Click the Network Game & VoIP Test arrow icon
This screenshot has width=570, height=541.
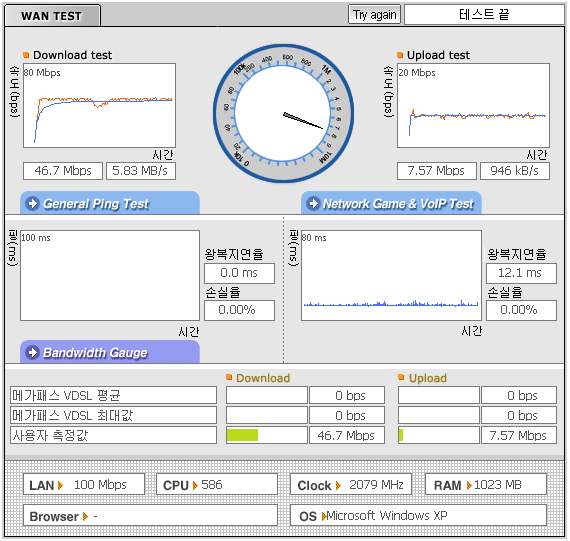(x=313, y=204)
